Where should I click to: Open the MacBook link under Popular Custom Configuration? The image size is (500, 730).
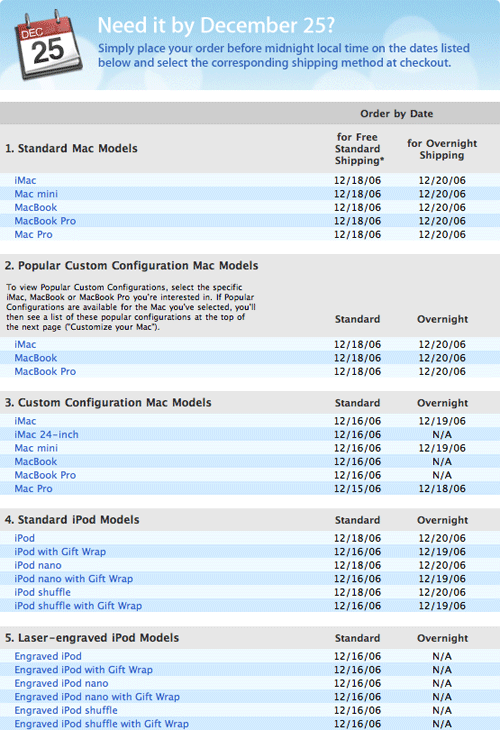click(36, 358)
